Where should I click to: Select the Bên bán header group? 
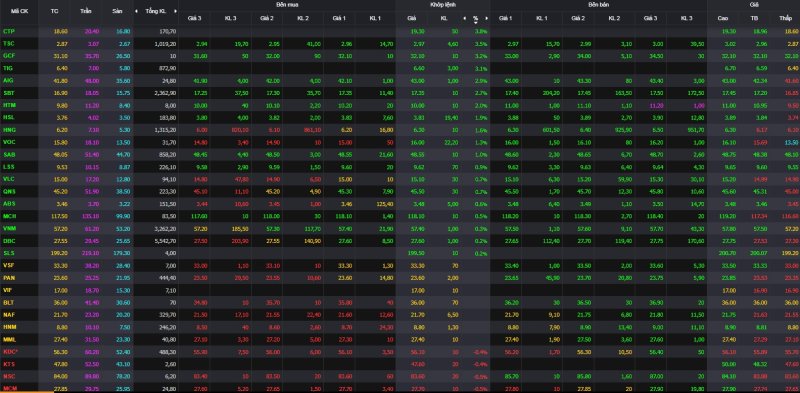pos(598,4)
